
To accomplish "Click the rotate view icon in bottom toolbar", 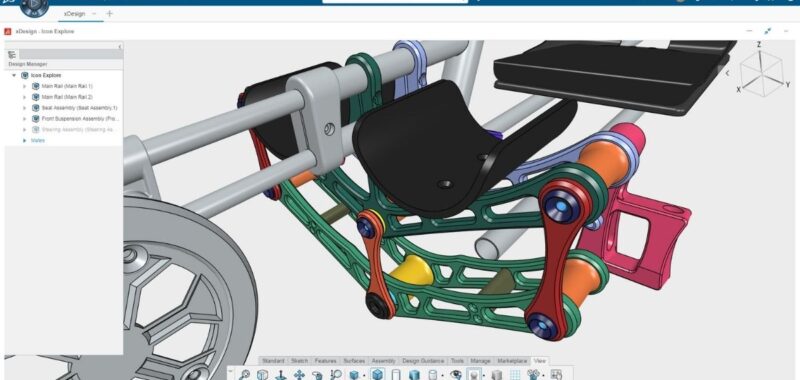I will 317,375.
